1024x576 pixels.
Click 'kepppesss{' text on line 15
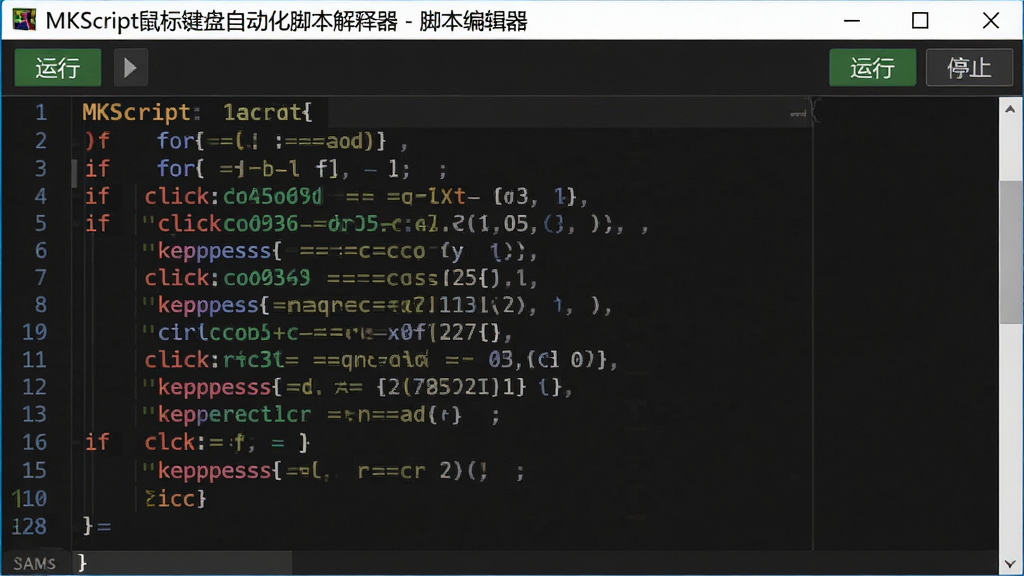(220, 470)
